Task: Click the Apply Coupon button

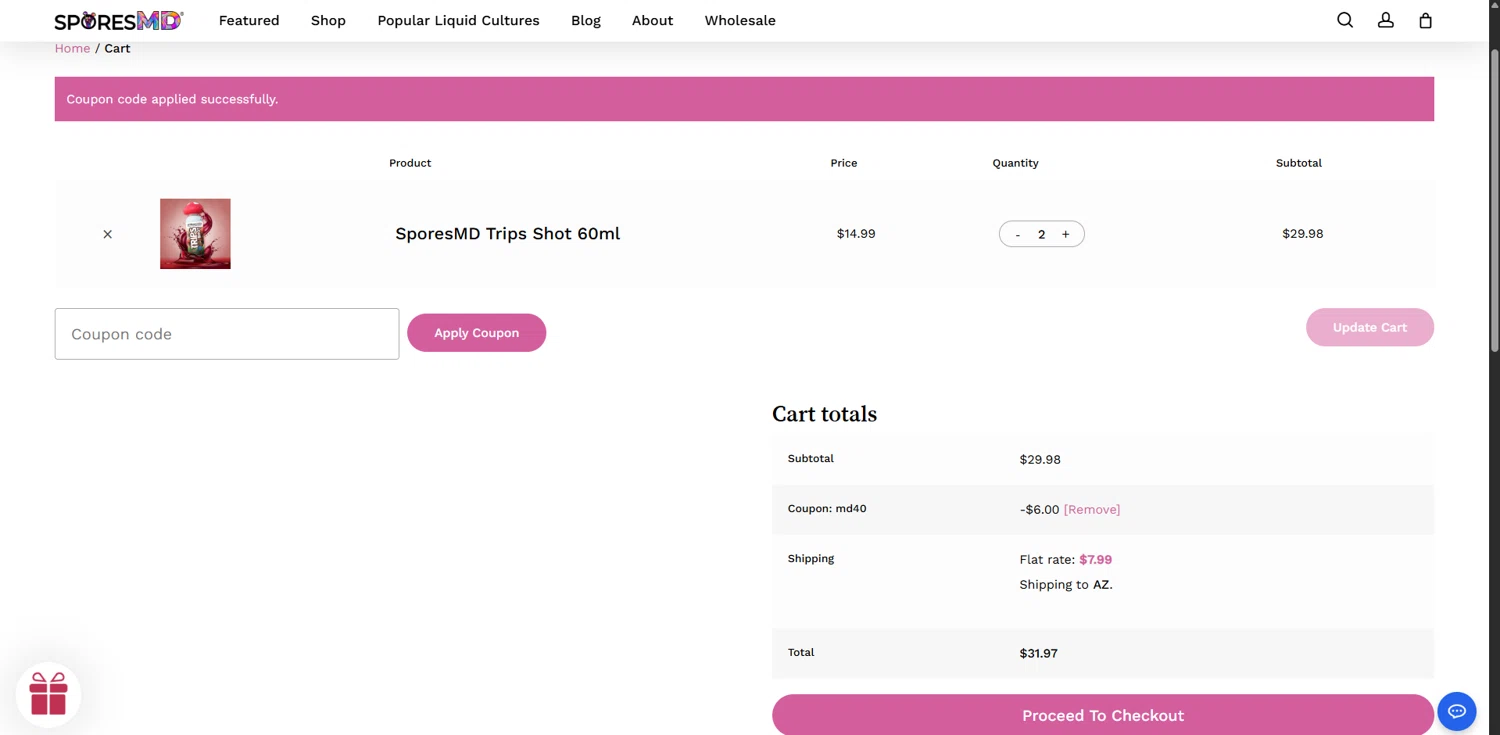Action: click(x=476, y=333)
